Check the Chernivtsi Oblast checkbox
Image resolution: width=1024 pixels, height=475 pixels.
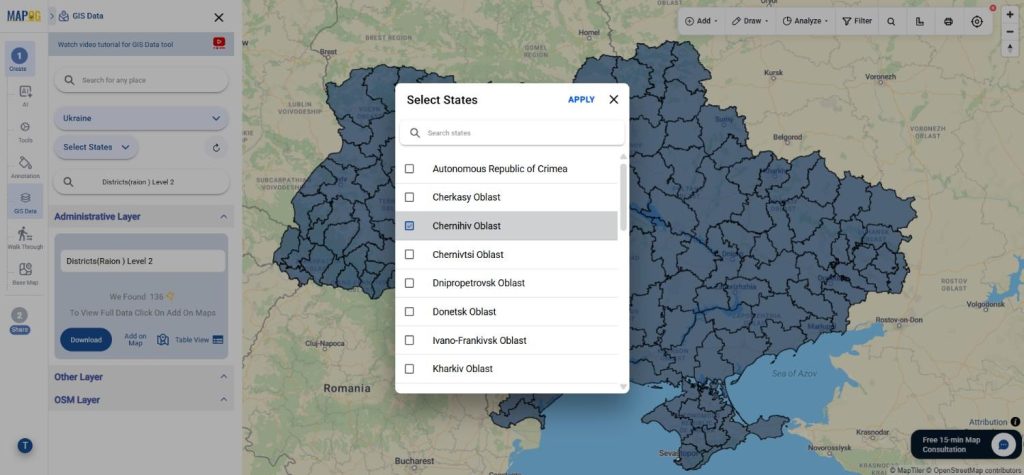coord(409,254)
